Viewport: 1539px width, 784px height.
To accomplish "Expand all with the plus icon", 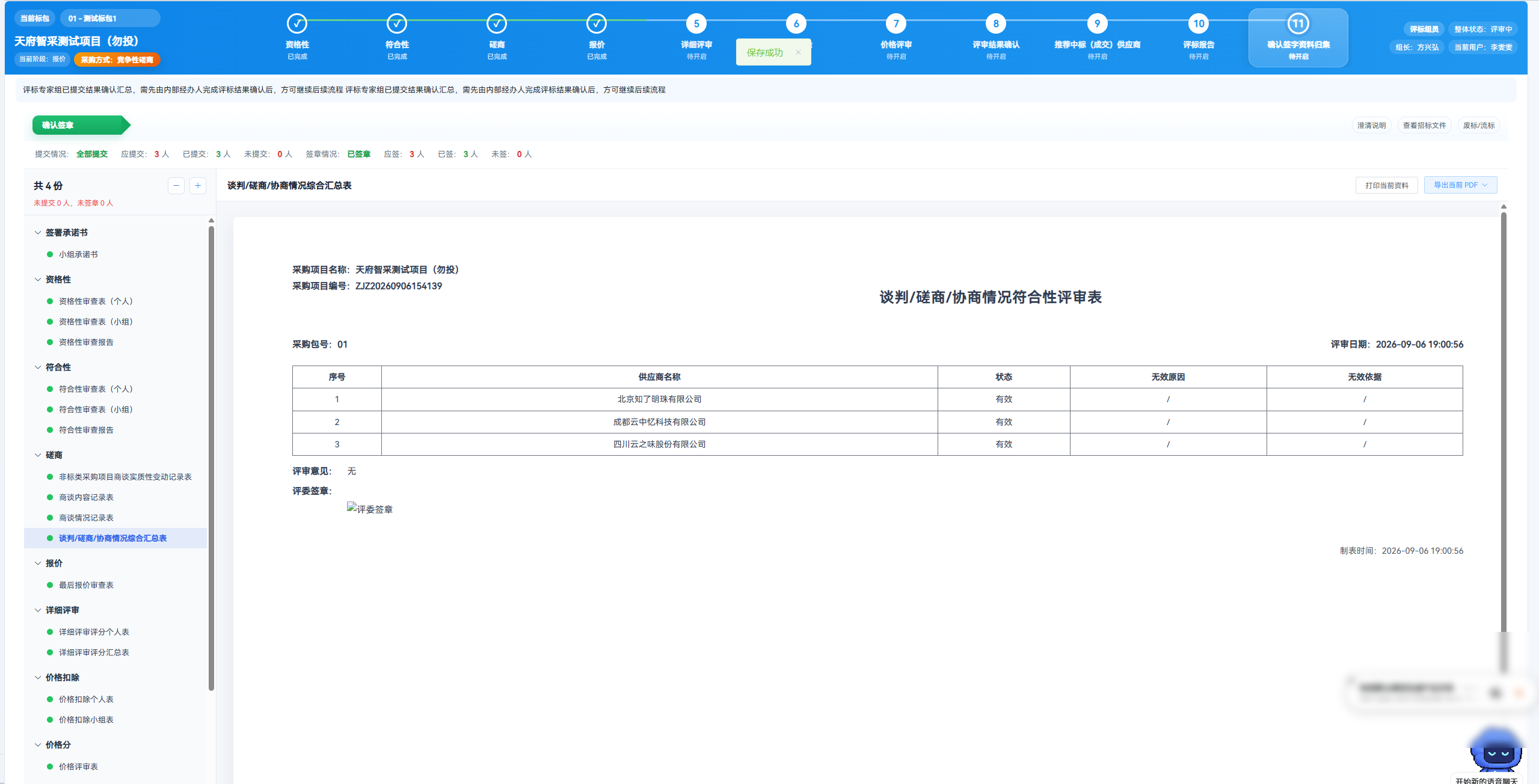I will coord(198,186).
